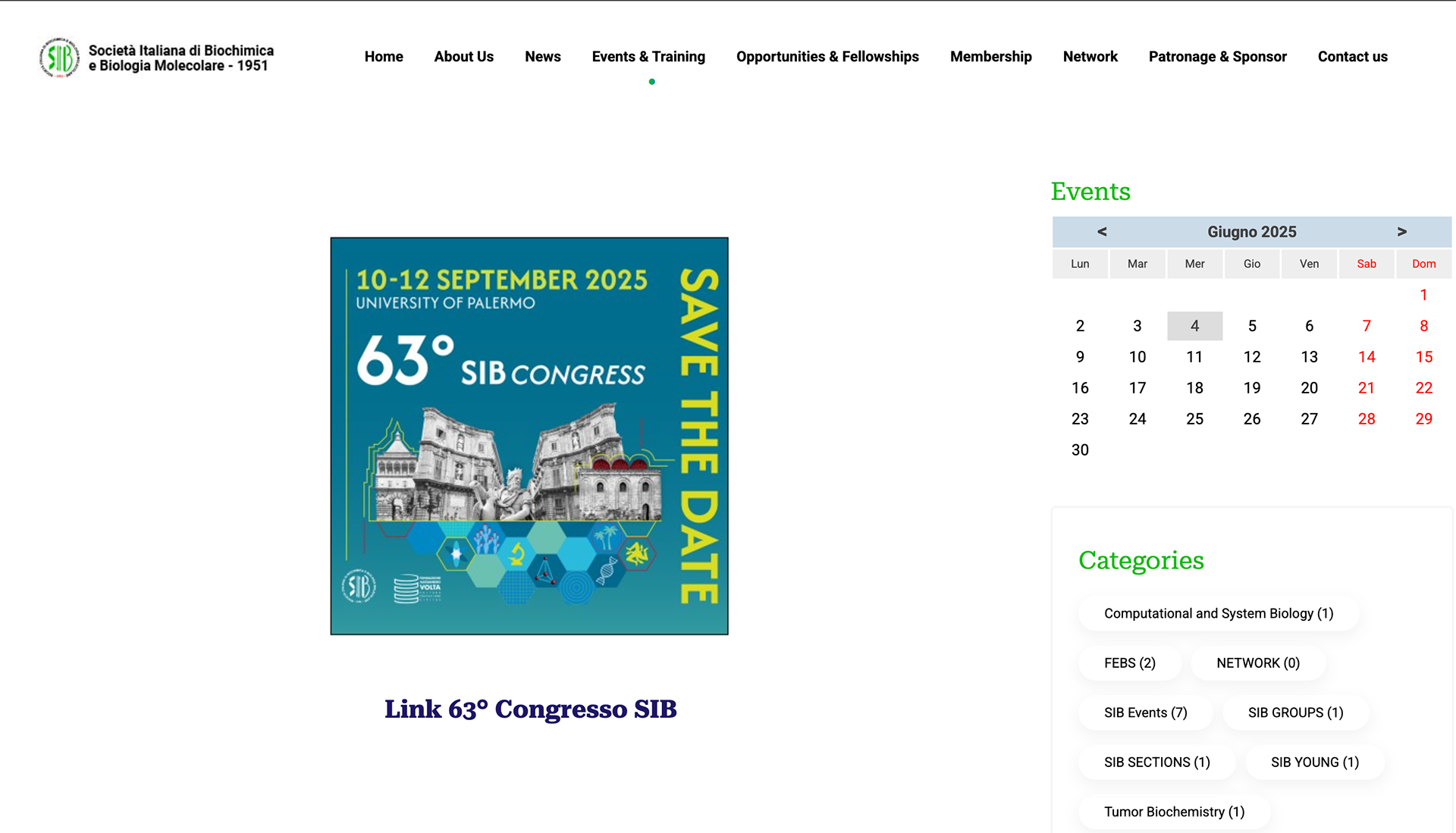Select day 27 in June calendar

point(1310,419)
